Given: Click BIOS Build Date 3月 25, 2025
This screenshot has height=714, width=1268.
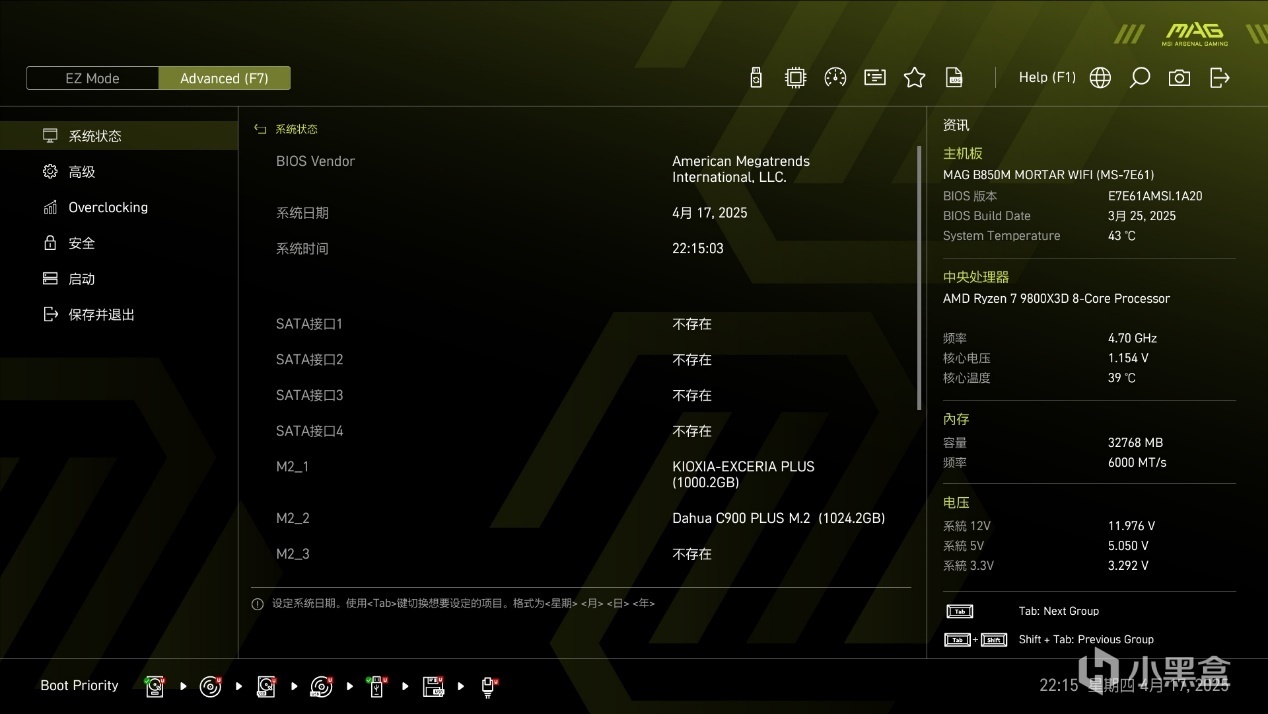Looking at the screenshot, I should click(1142, 216).
